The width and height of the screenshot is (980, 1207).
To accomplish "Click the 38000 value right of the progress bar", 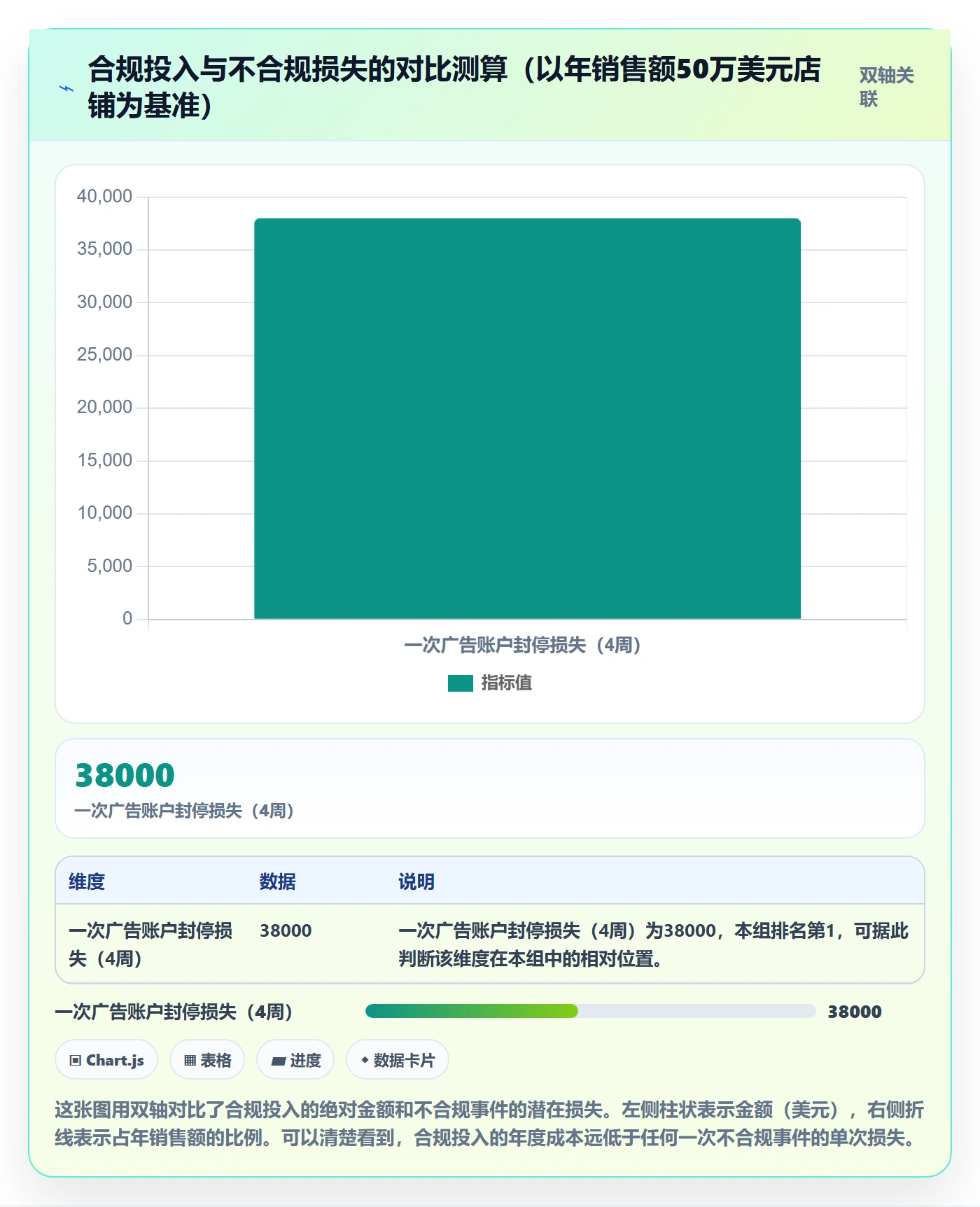I will (x=855, y=1012).
